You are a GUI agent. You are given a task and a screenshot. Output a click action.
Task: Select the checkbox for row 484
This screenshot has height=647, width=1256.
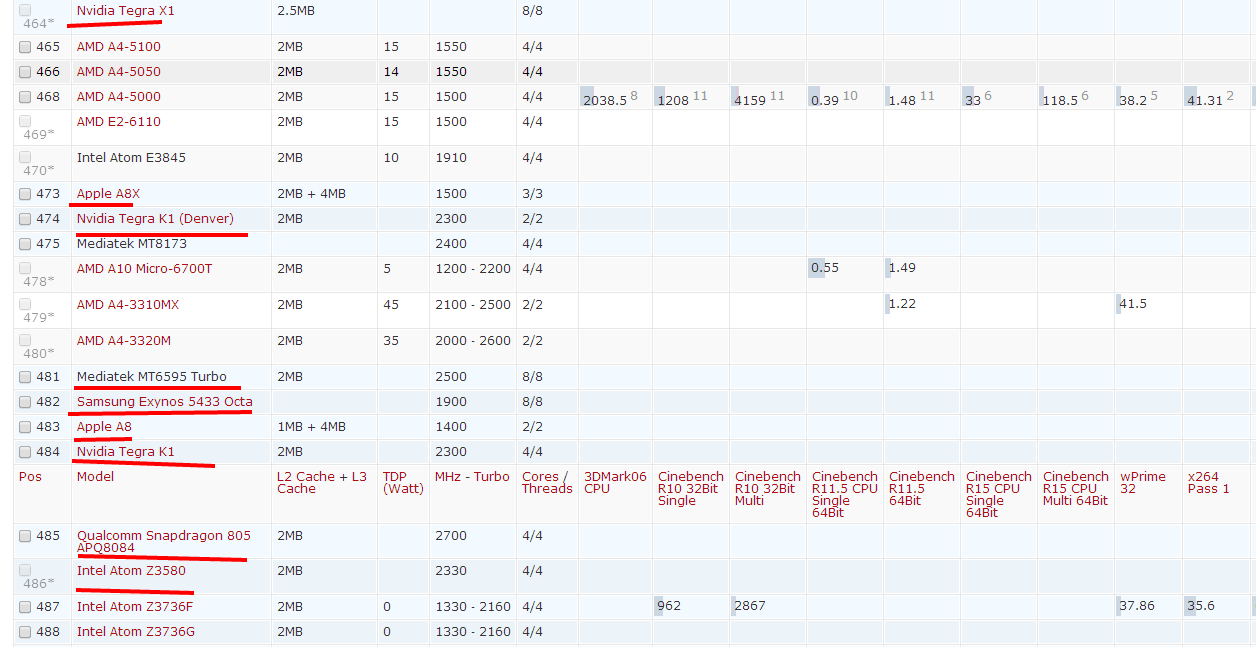click(x=25, y=452)
